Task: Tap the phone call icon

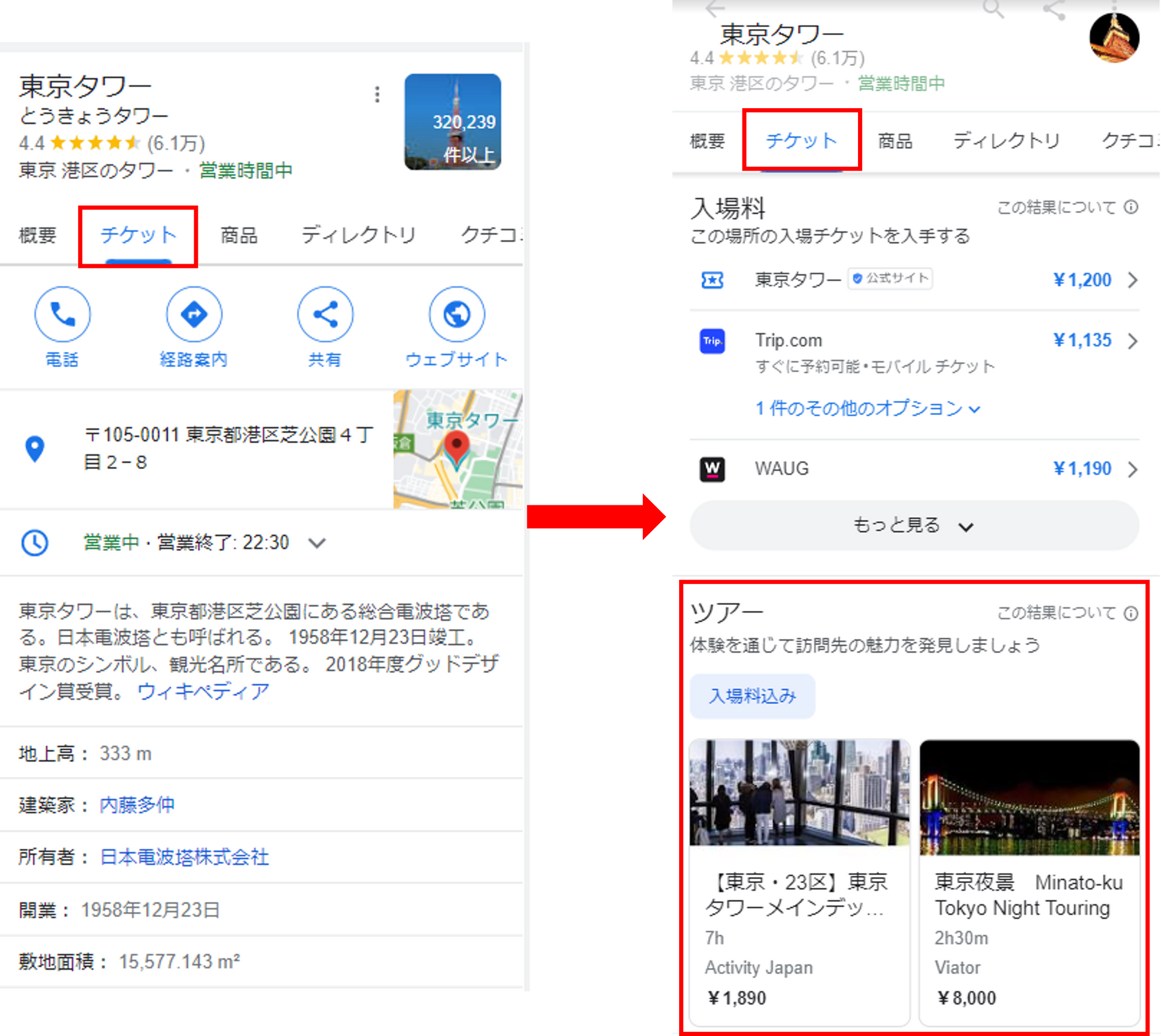Action: (x=62, y=314)
